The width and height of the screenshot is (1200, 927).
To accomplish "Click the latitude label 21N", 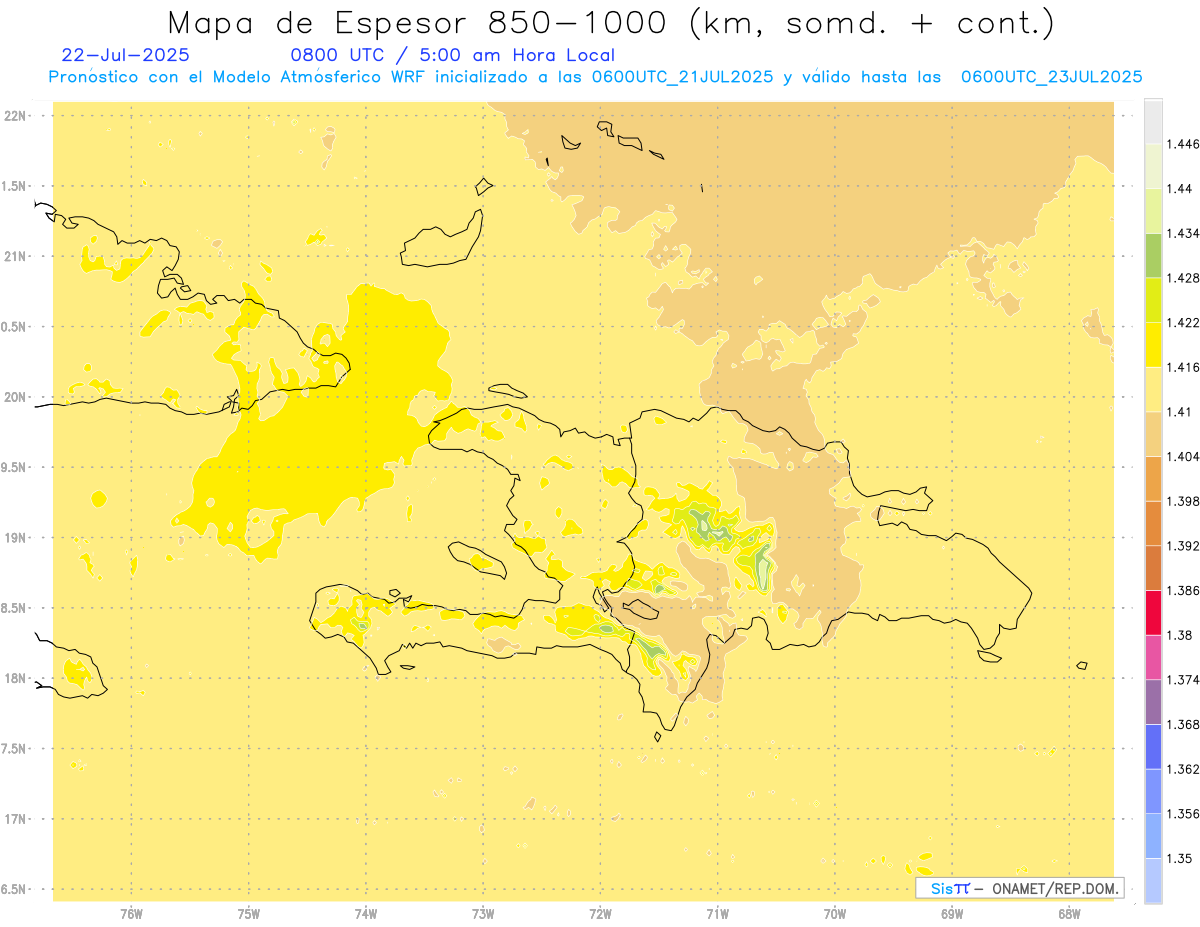I will point(15,256).
